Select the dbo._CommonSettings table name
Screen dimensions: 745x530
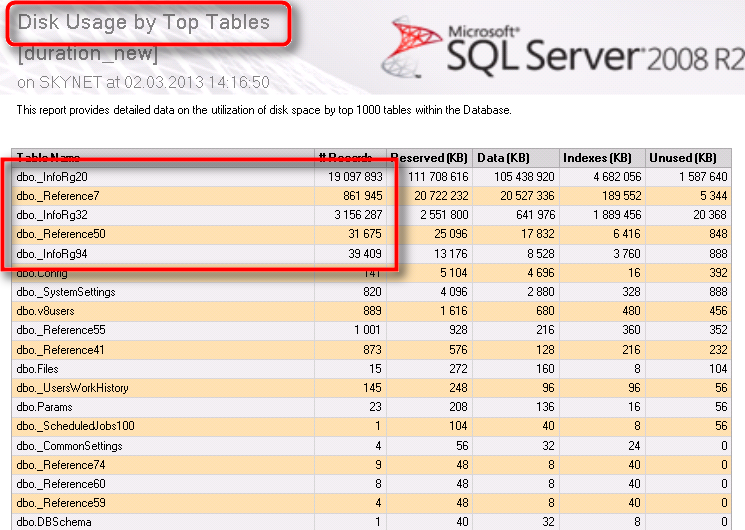[x=69, y=446]
